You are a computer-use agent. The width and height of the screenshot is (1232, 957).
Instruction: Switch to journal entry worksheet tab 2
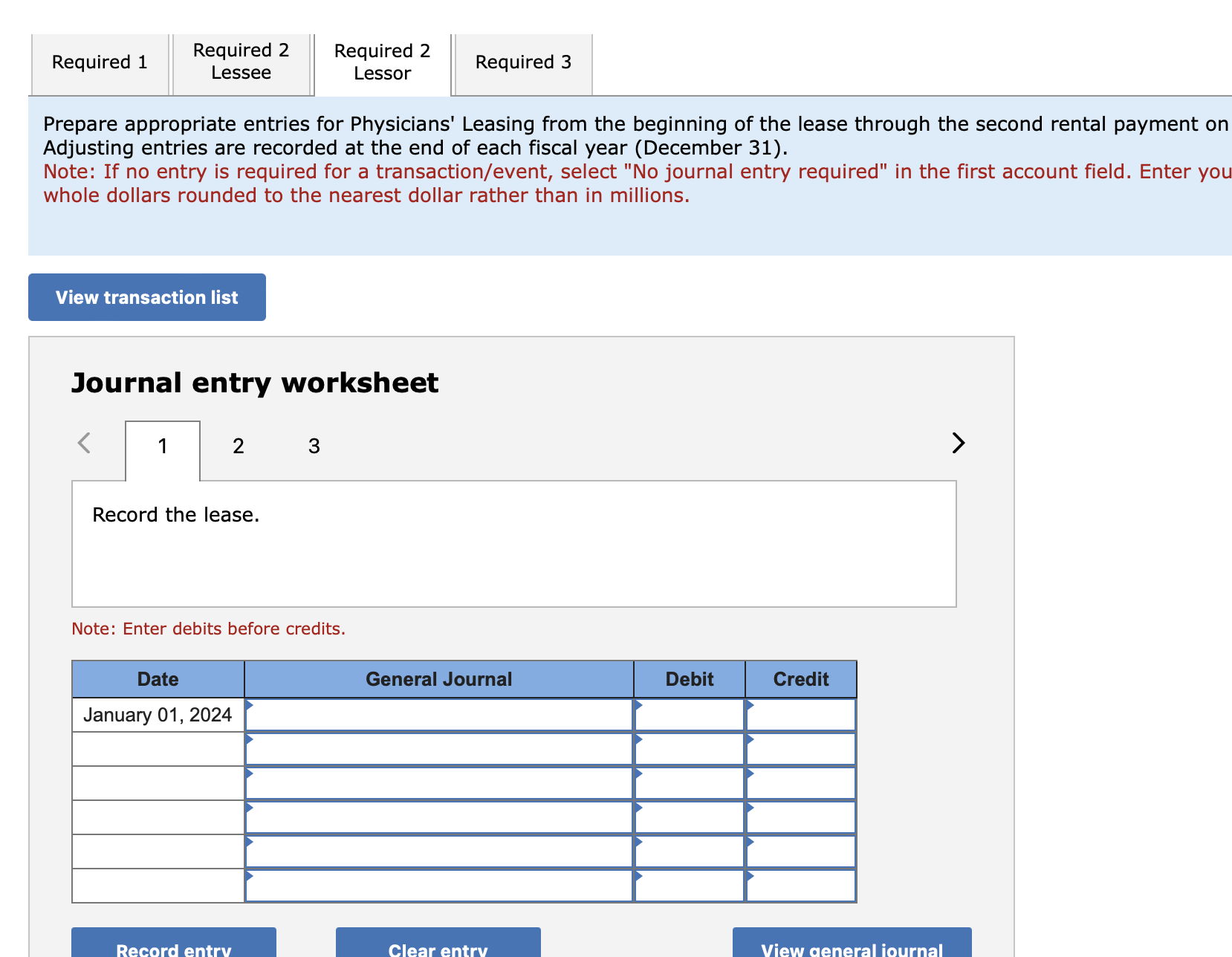click(239, 447)
